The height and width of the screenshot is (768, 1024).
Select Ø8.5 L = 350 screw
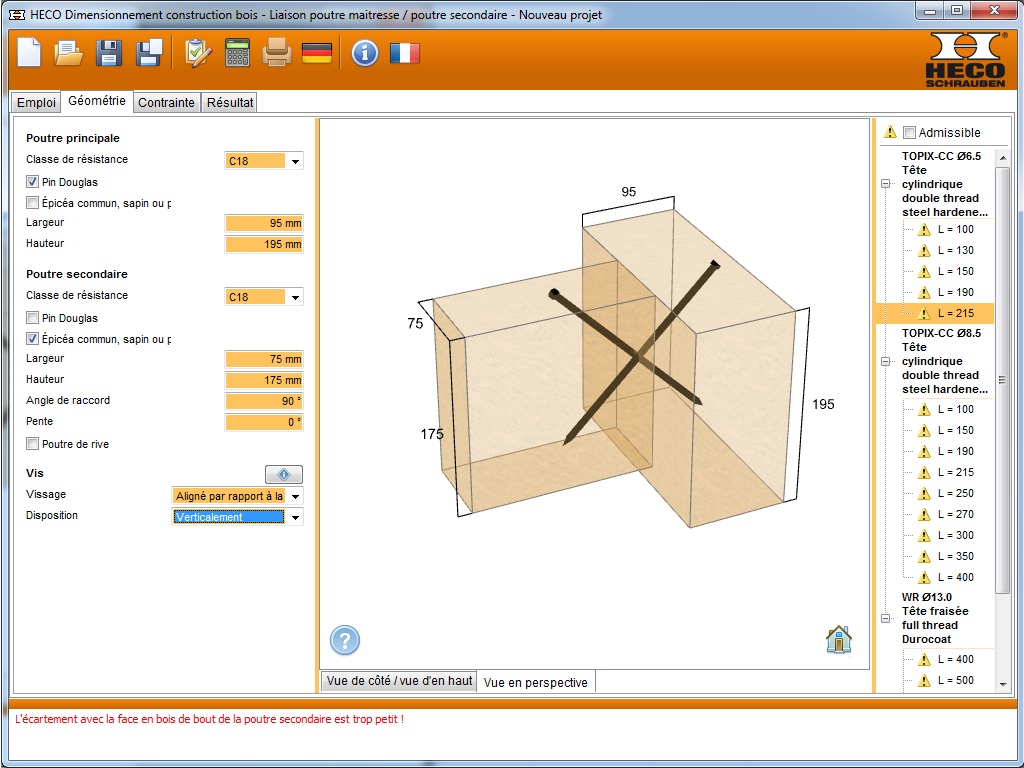[x=955, y=556]
